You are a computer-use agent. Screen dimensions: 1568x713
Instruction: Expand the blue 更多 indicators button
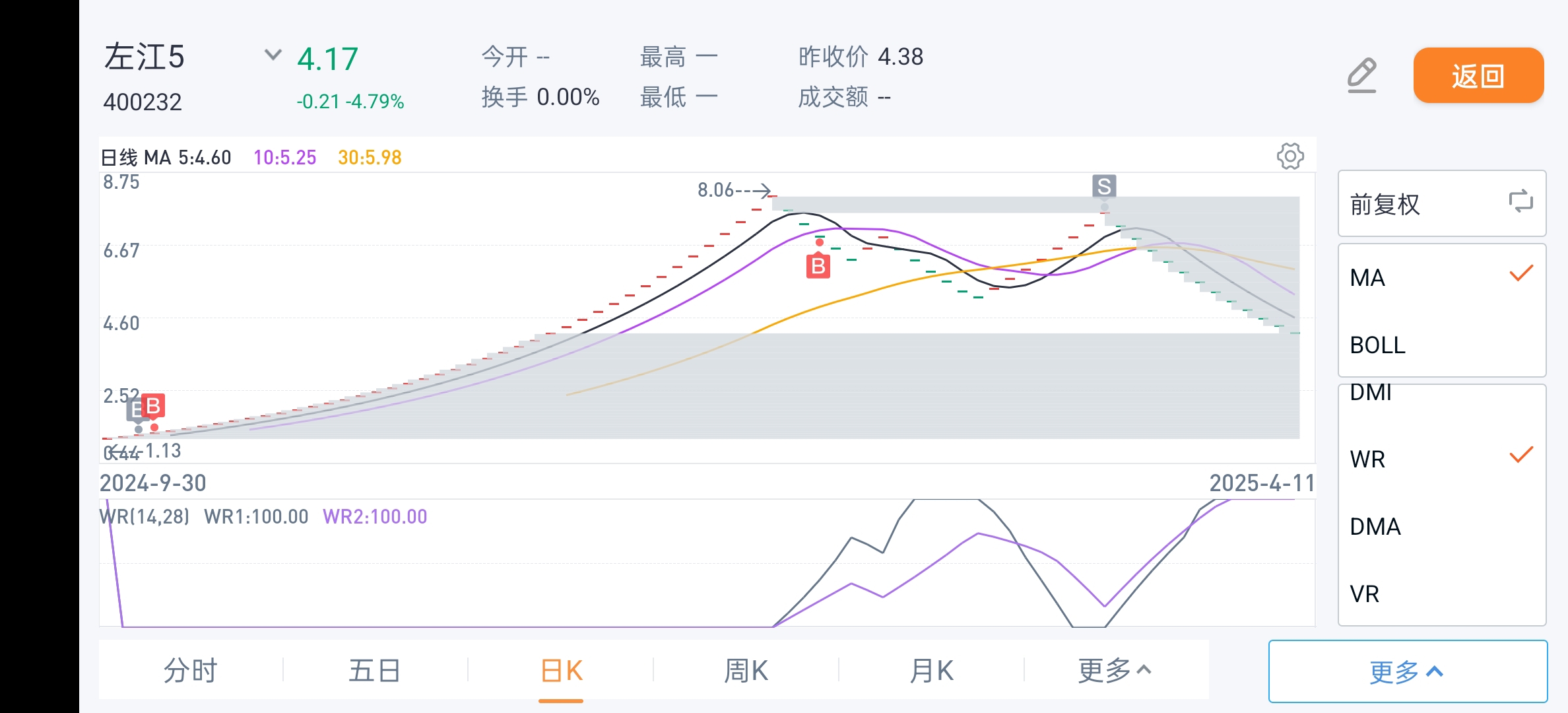tap(1408, 671)
